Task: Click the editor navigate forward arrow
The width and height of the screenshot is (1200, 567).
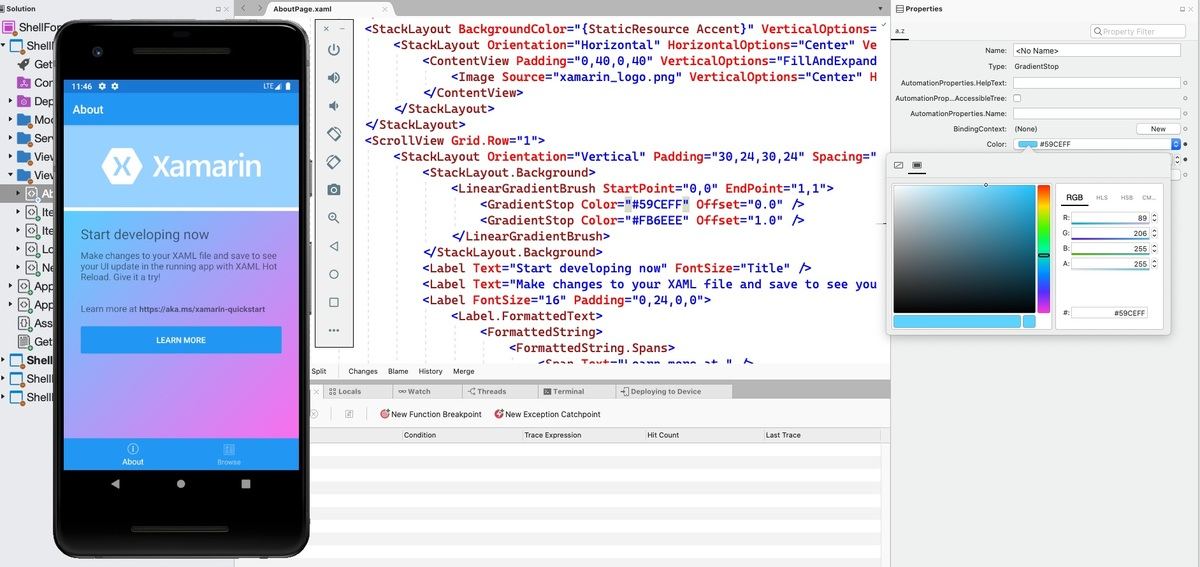Action: point(259,8)
